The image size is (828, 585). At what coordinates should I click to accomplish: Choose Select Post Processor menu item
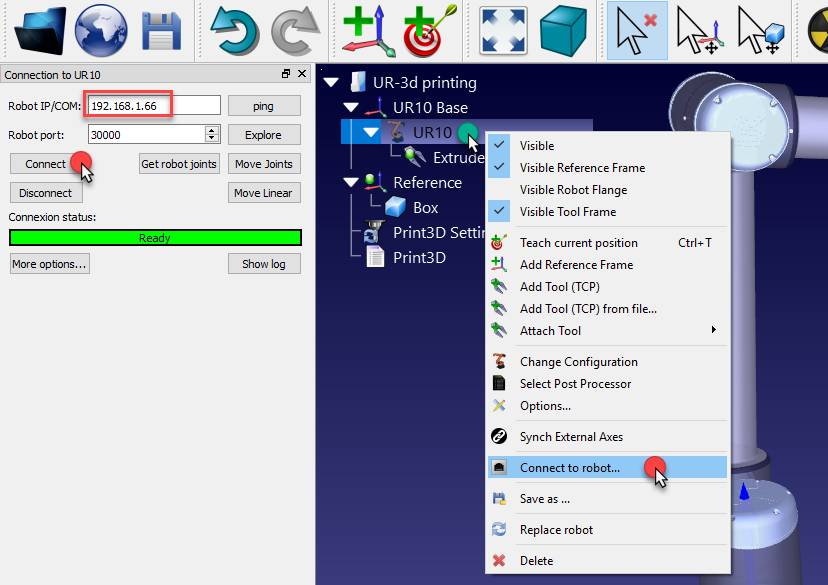point(575,384)
